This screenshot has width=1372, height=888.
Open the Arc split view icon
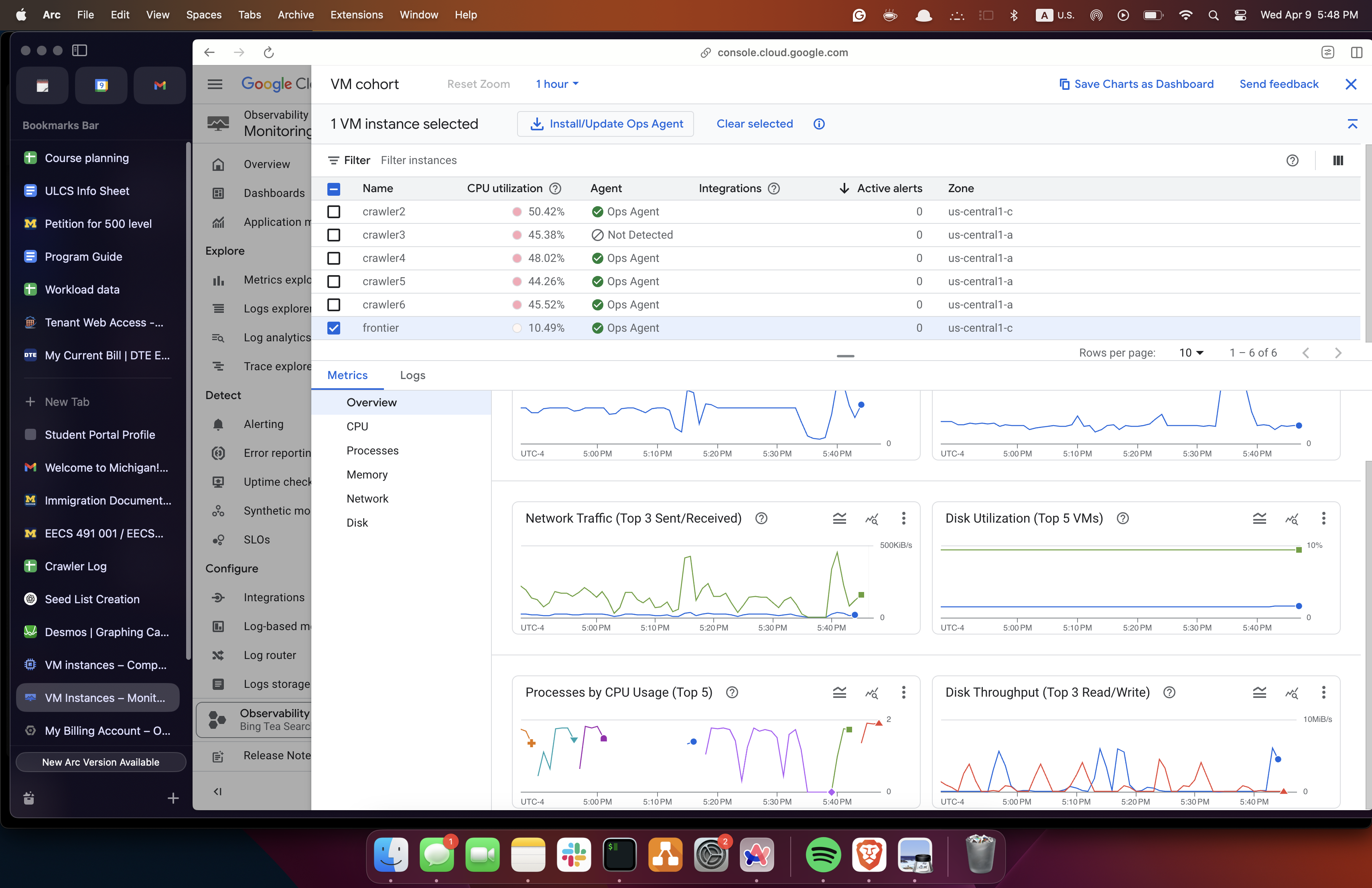point(1356,53)
